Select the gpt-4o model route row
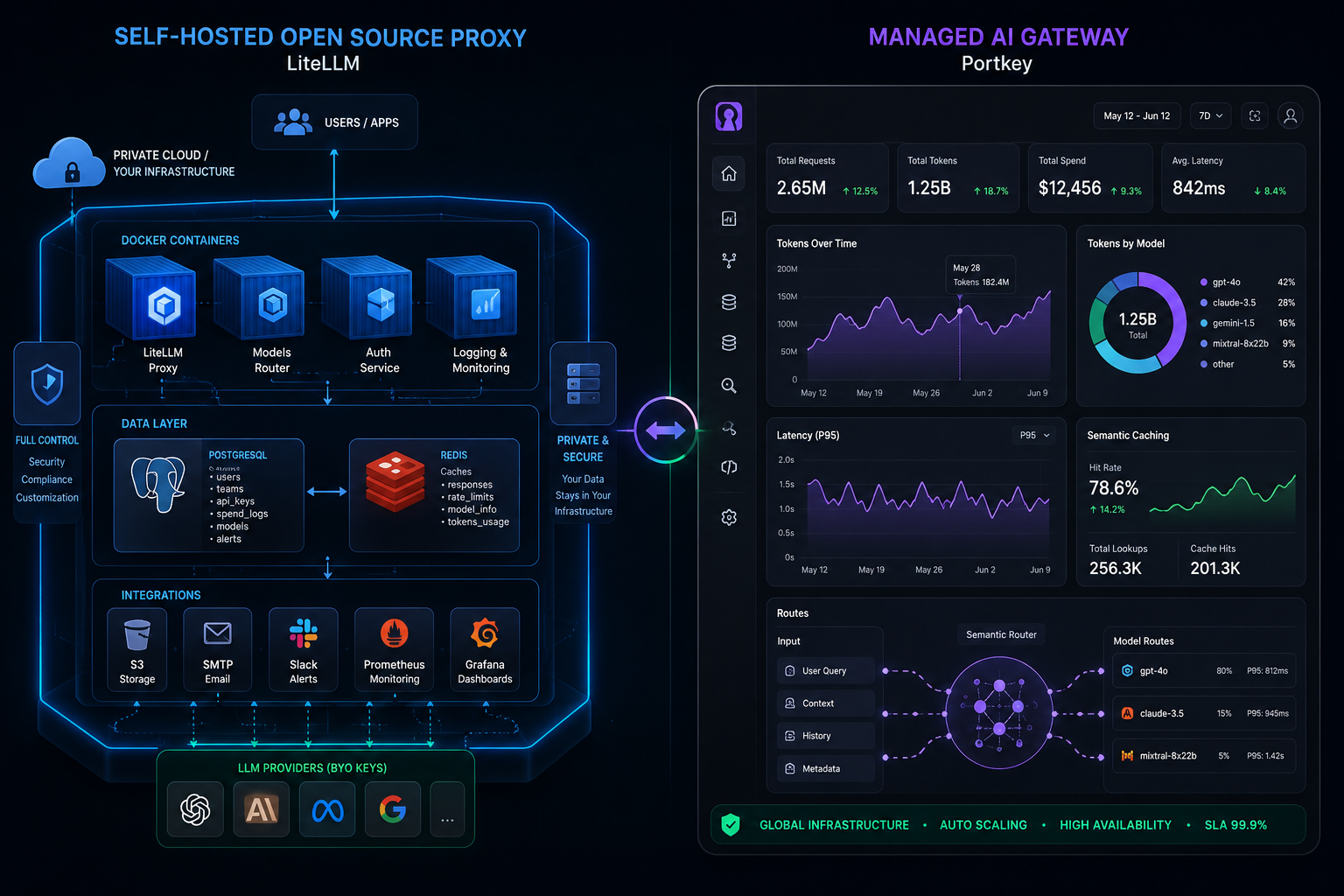This screenshot has width=1344, height=896. pos(1204,671)
